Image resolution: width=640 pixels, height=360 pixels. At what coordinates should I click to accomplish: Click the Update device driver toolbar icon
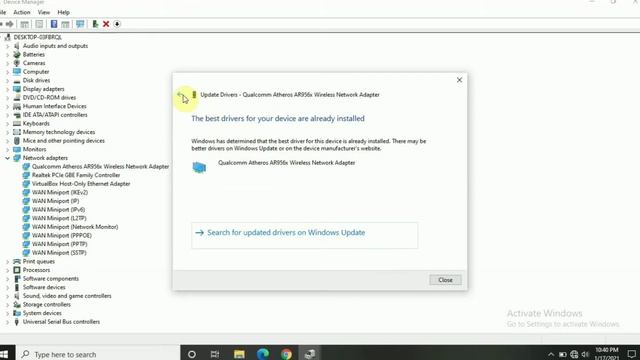click(x=95, y=24)
